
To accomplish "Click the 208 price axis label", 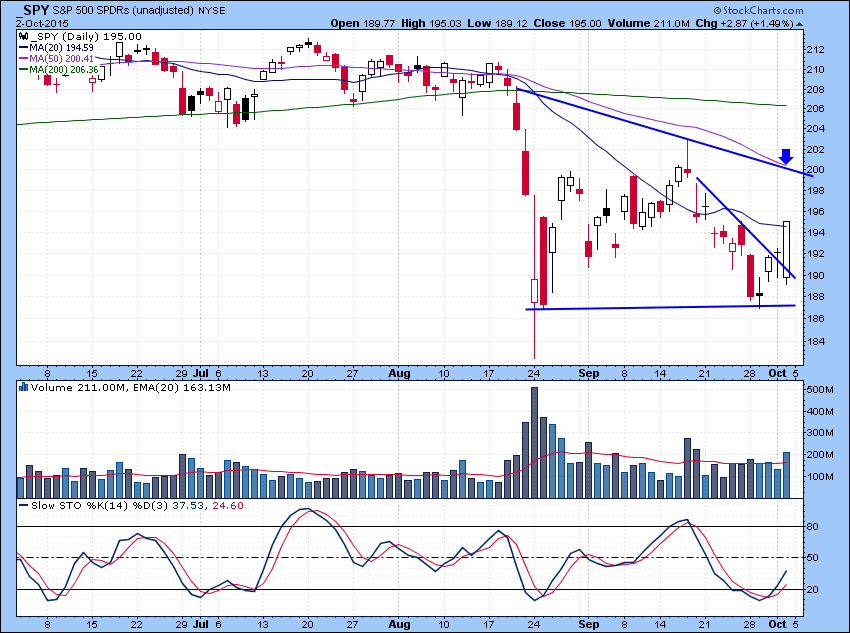I will coord(816,89).
